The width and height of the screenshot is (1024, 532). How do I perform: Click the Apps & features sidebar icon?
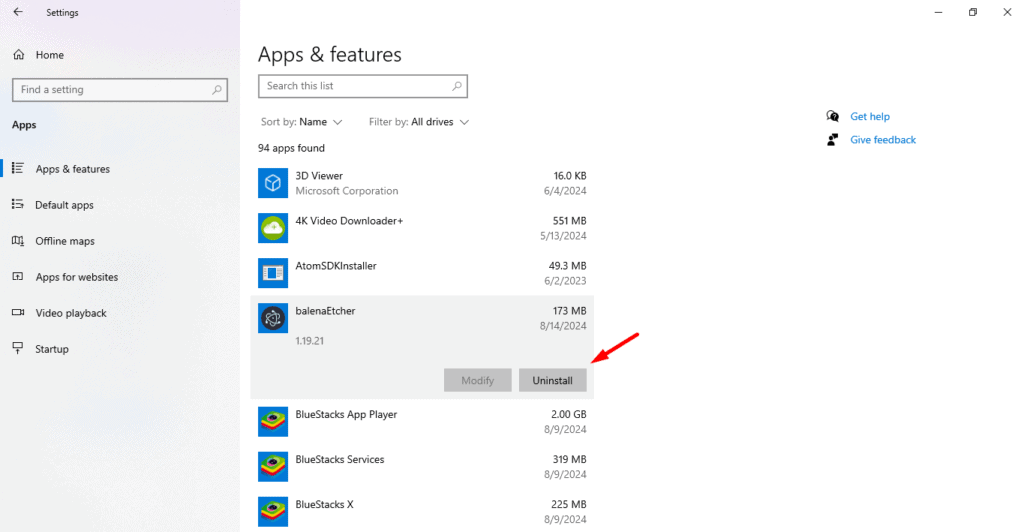click(x=18, y=168)
